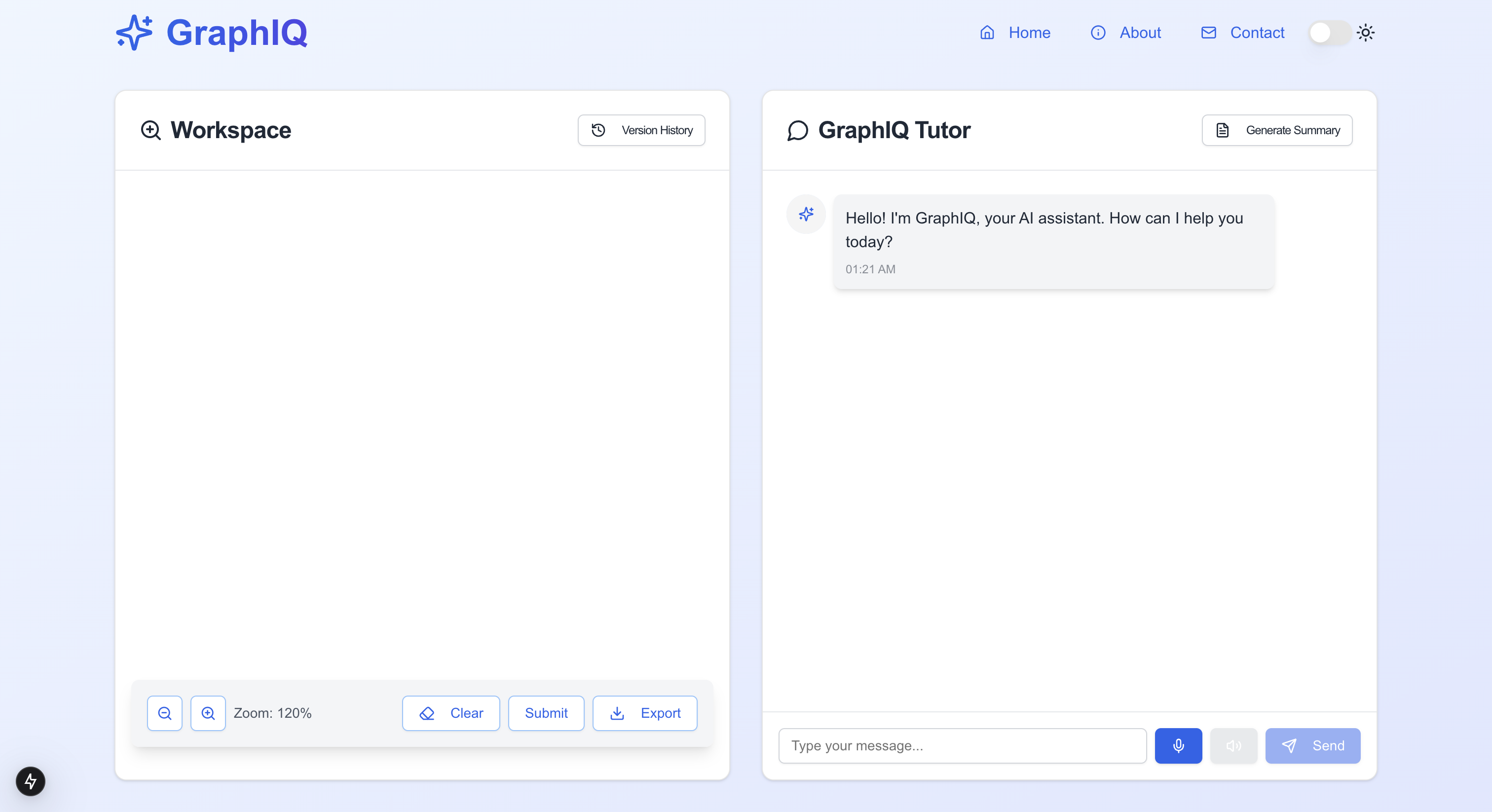Click the GraphIQ sparkle logo icon
This screenshot has width=1492, height=812.
[134, 33]
